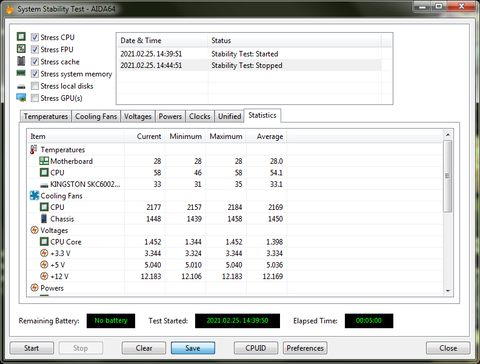Viewport: 480px width, 364px height.
Task: Disable the Stress cache checkbox
Action: point(35,62)
